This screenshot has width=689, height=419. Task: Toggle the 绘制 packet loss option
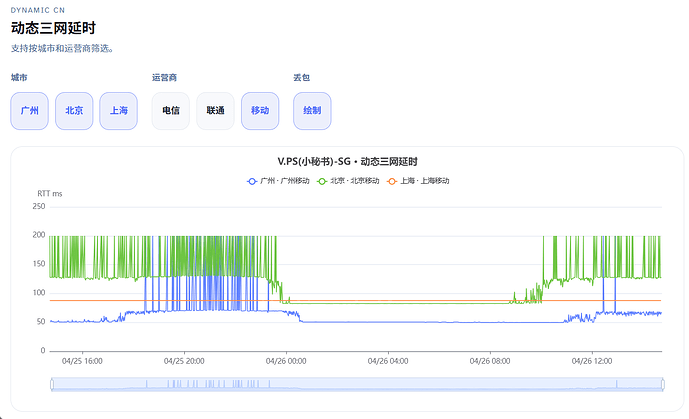pyautogui.click(x=312, y=111)
